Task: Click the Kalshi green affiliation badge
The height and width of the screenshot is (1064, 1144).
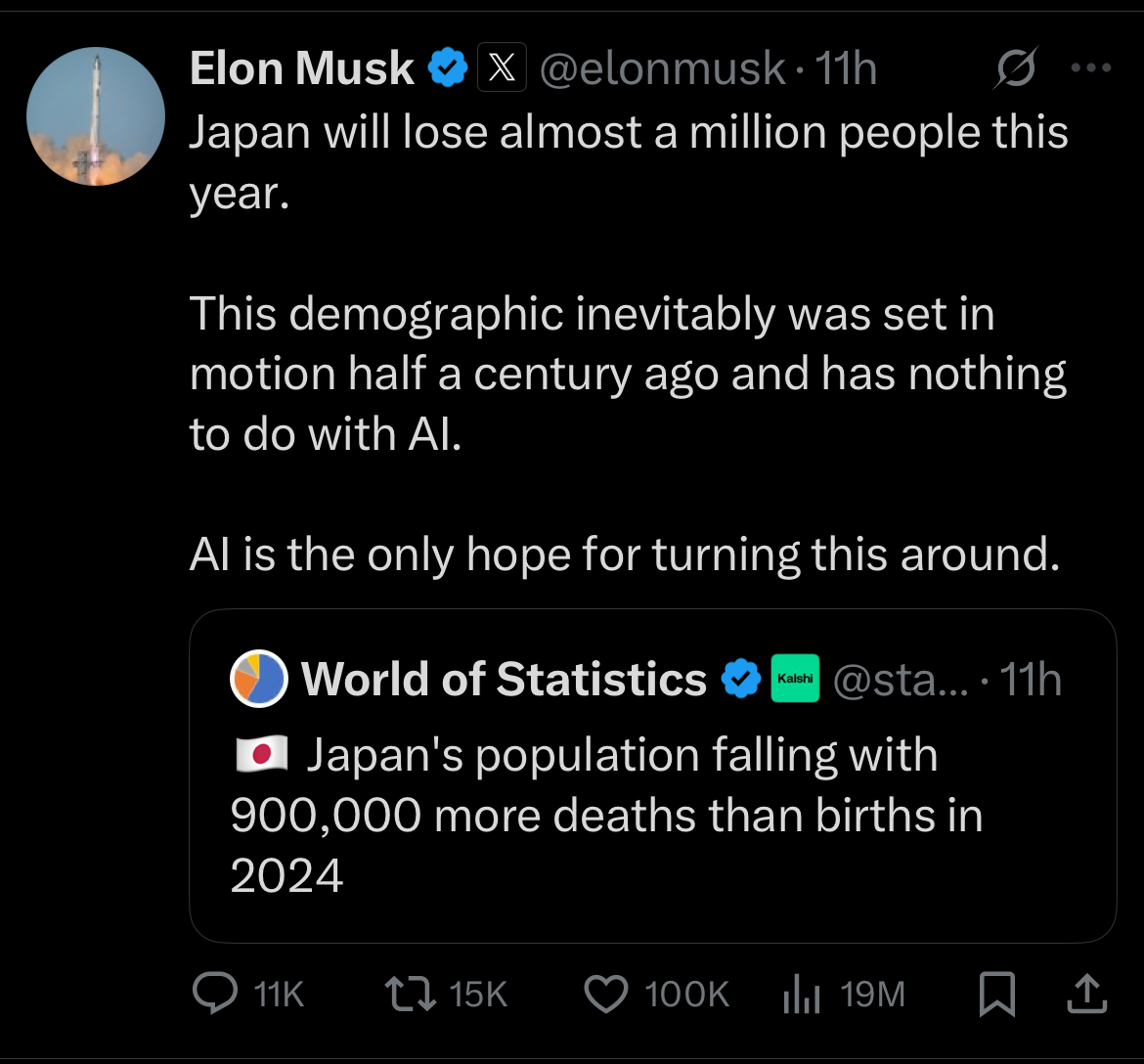Action: [x=795, y=679]
